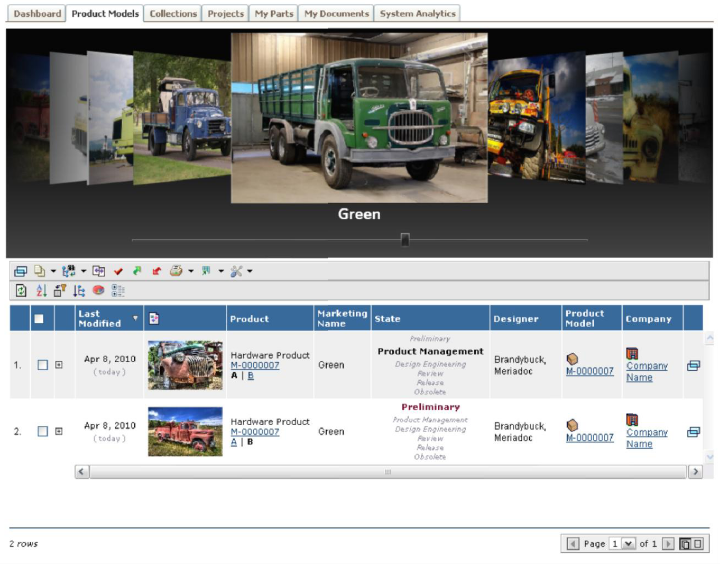
Task: Switch to the Collections tab
Action: [173, 14]
